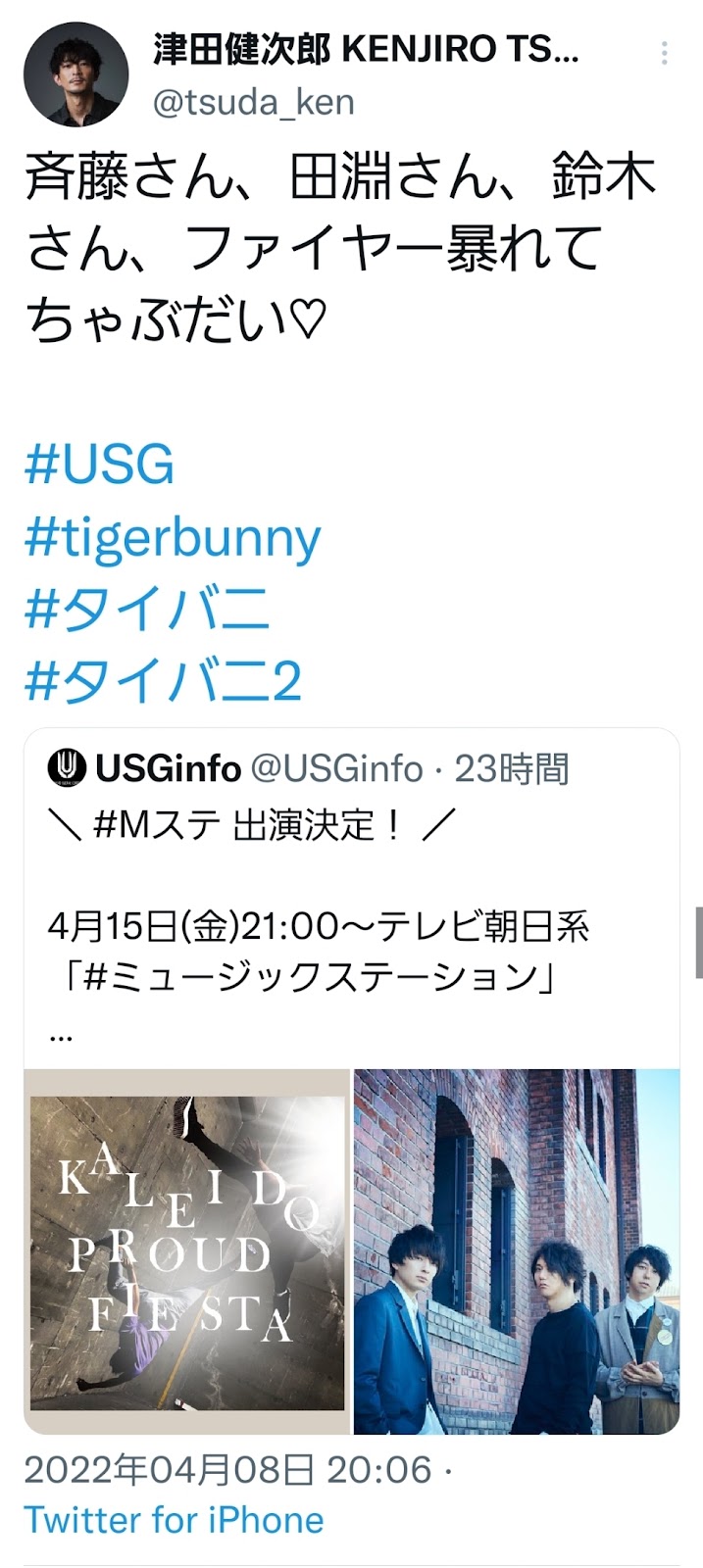Open Kenjiro Tsuda's profile avatar
Screen dimensions: 703x1568
pyautogui.click(x=75, y=74)
